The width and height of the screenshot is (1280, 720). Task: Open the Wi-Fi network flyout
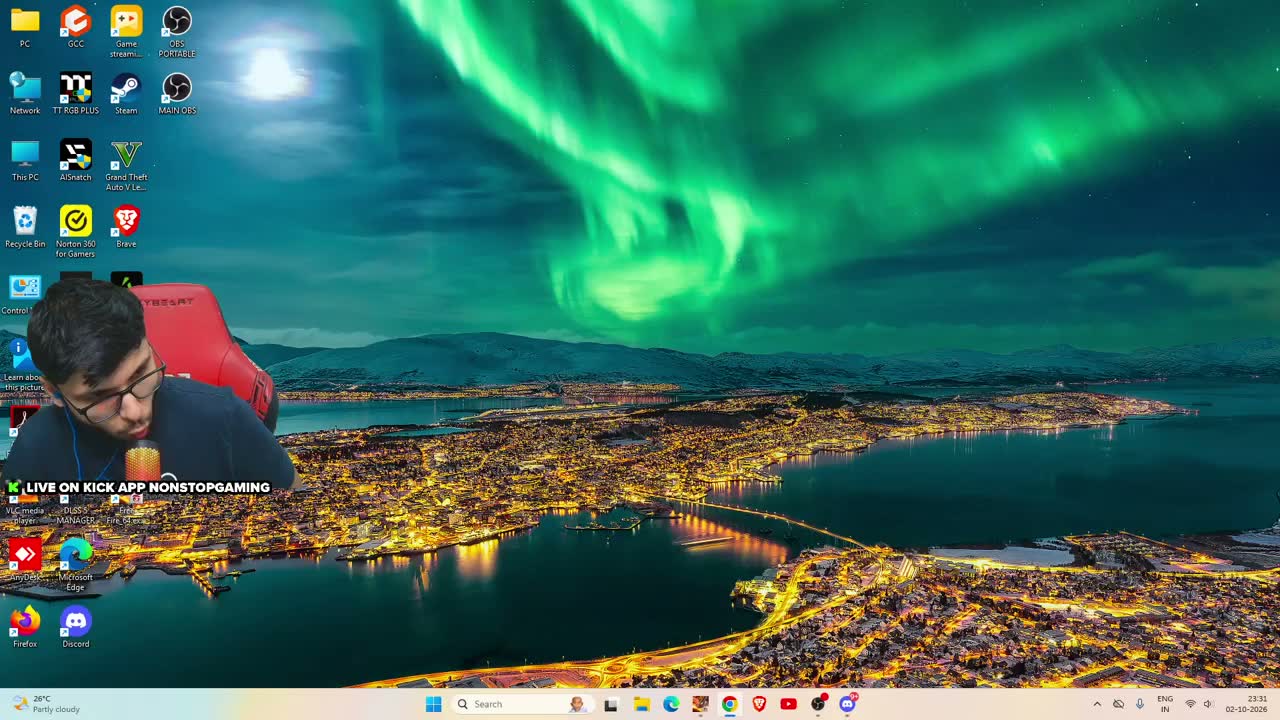[x=1190, y=704]
